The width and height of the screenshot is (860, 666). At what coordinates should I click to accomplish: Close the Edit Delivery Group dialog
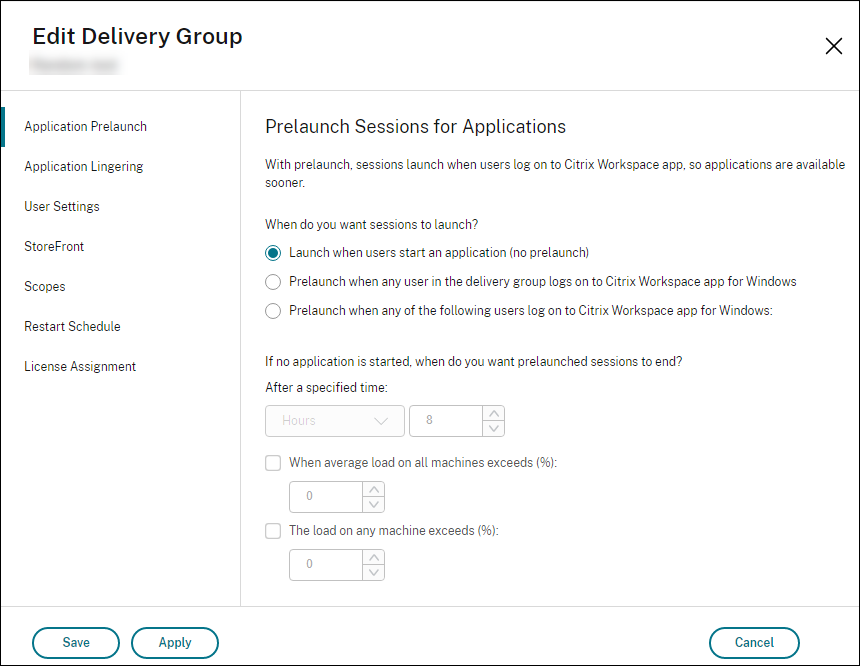click(833, 46)
